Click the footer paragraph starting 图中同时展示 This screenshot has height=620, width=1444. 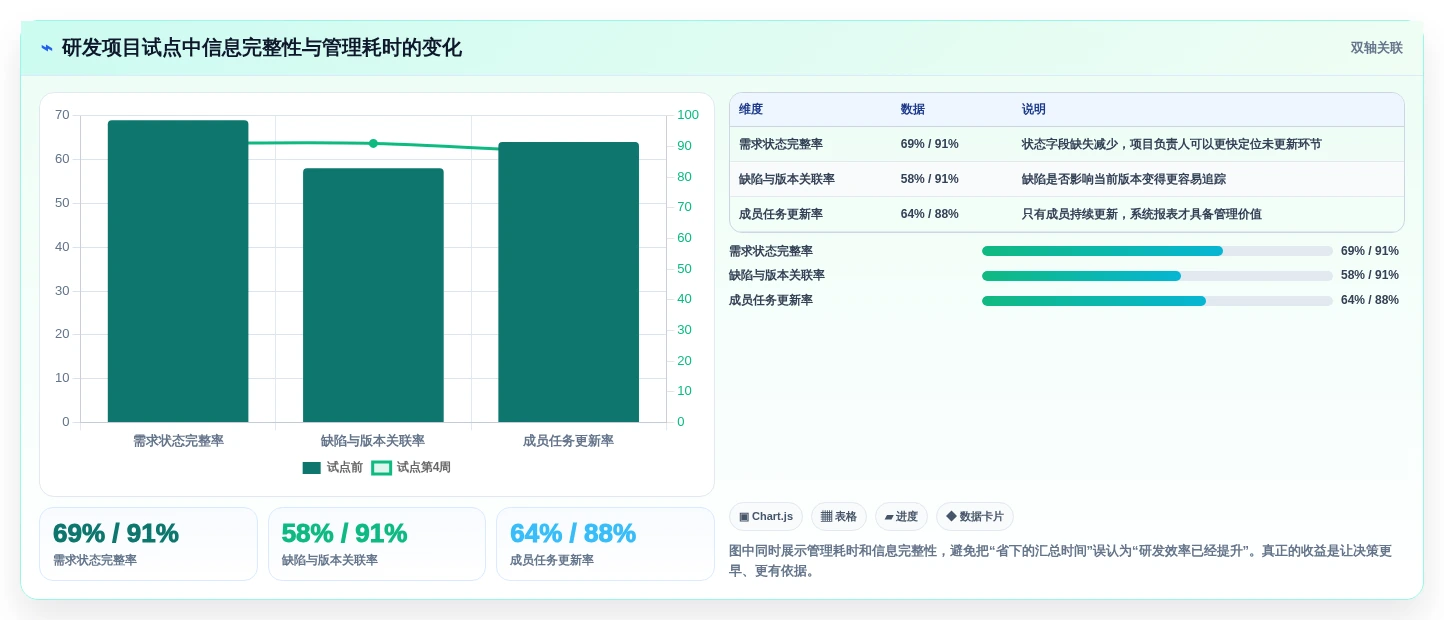(1060, 561)
